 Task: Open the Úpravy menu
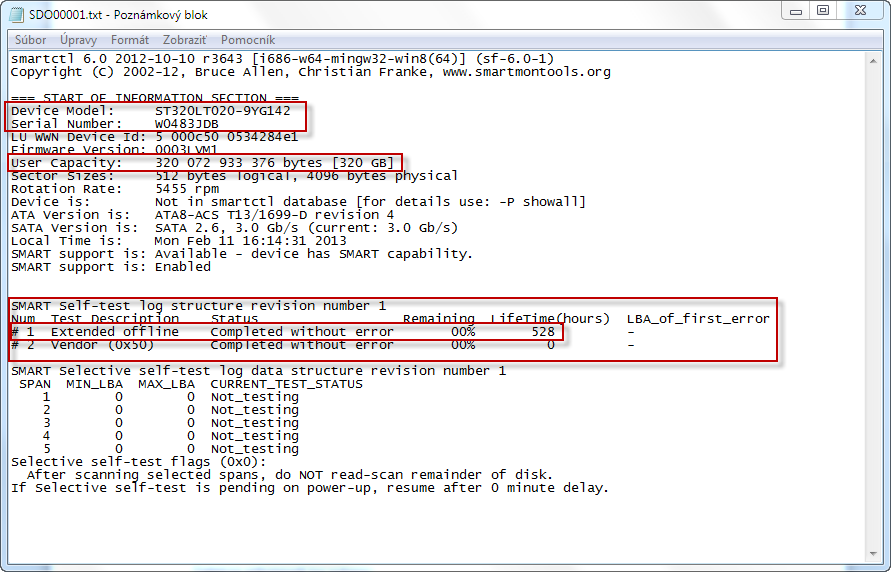pyautogui.click(x=78, y=40)
